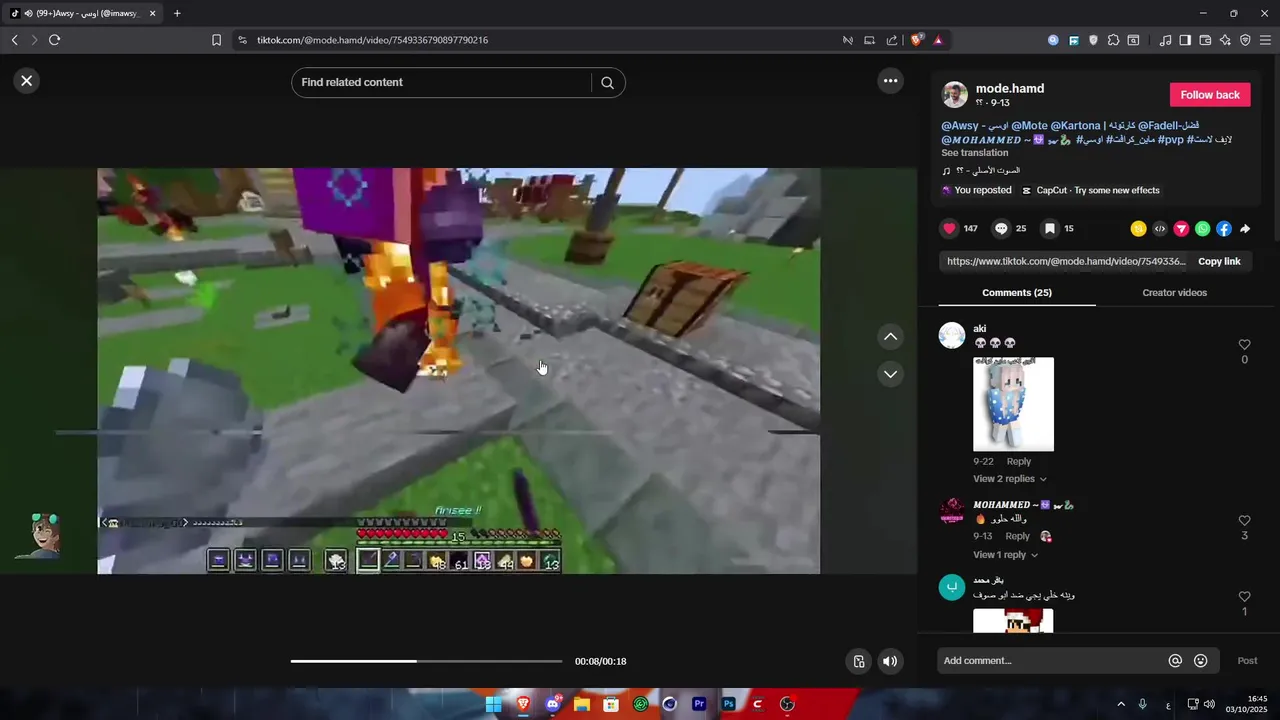Like the third comment with 1 like
The height and width of the screenshot is (720, 1280).
coord(1244,597)
